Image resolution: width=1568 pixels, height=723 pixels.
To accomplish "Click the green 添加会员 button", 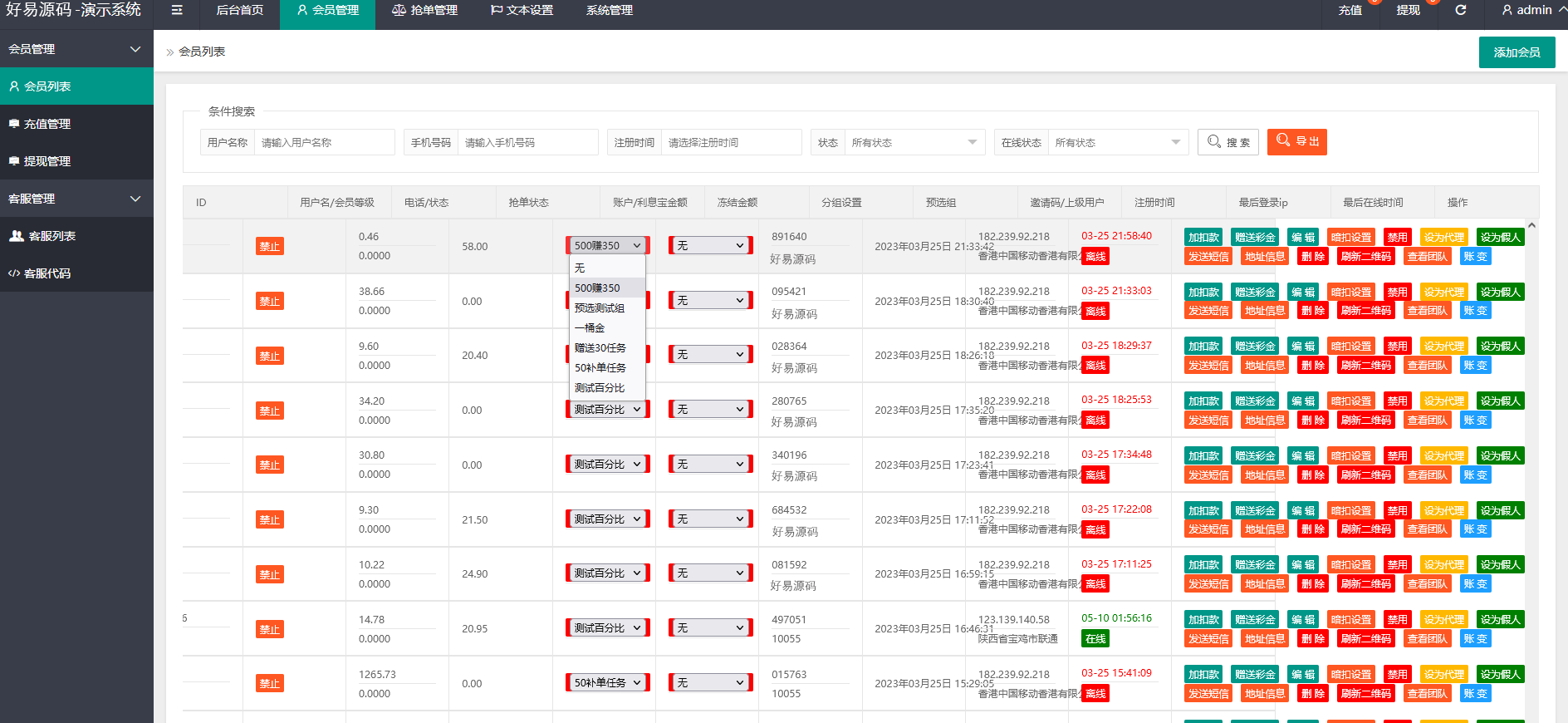I will (x=1517, y=52).
